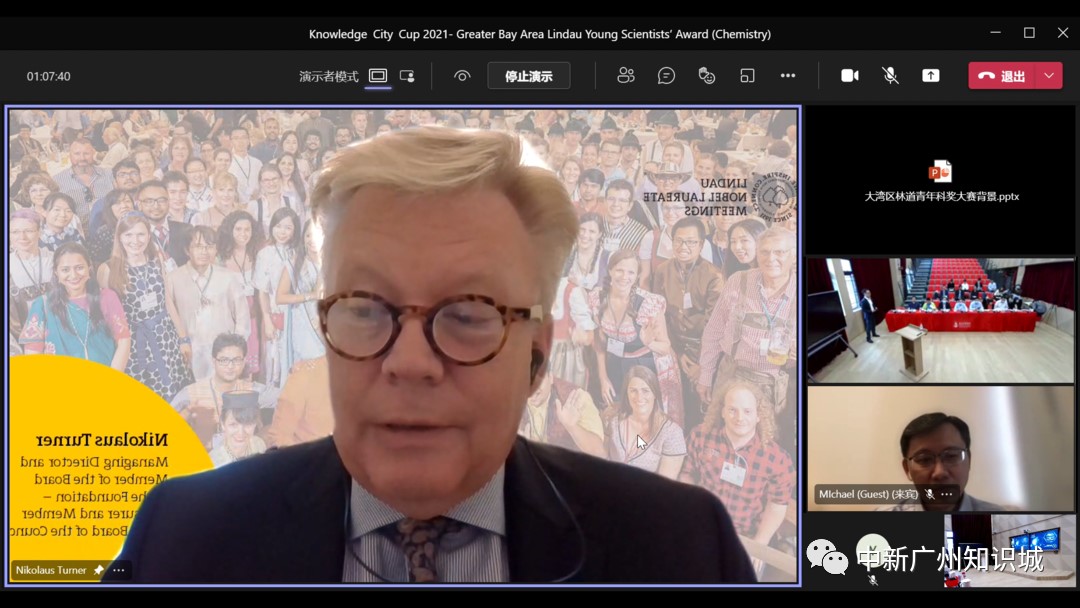Viewport: 1080px width, 608px height.
Task: Open the share content tray
Action: [931, 76]
